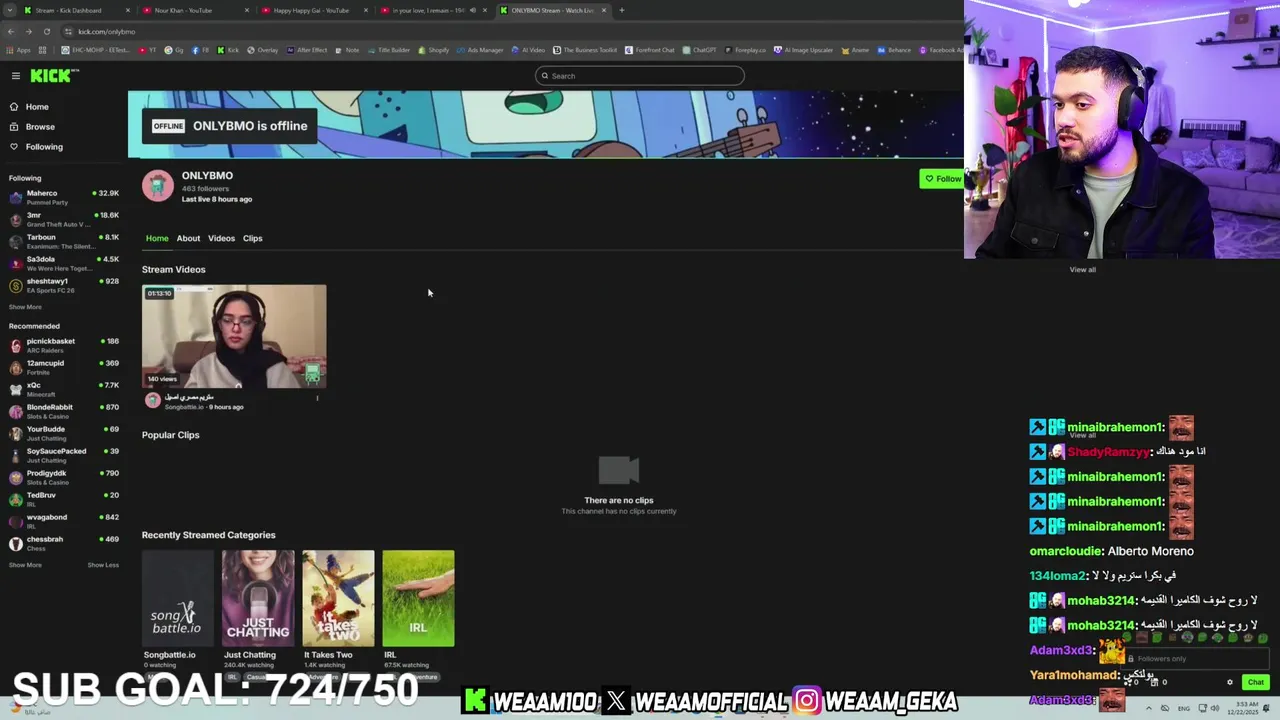Screen dimensions: 1280x720
Task: Open the ChatGPT bookmark
Action: coord(699,50)
